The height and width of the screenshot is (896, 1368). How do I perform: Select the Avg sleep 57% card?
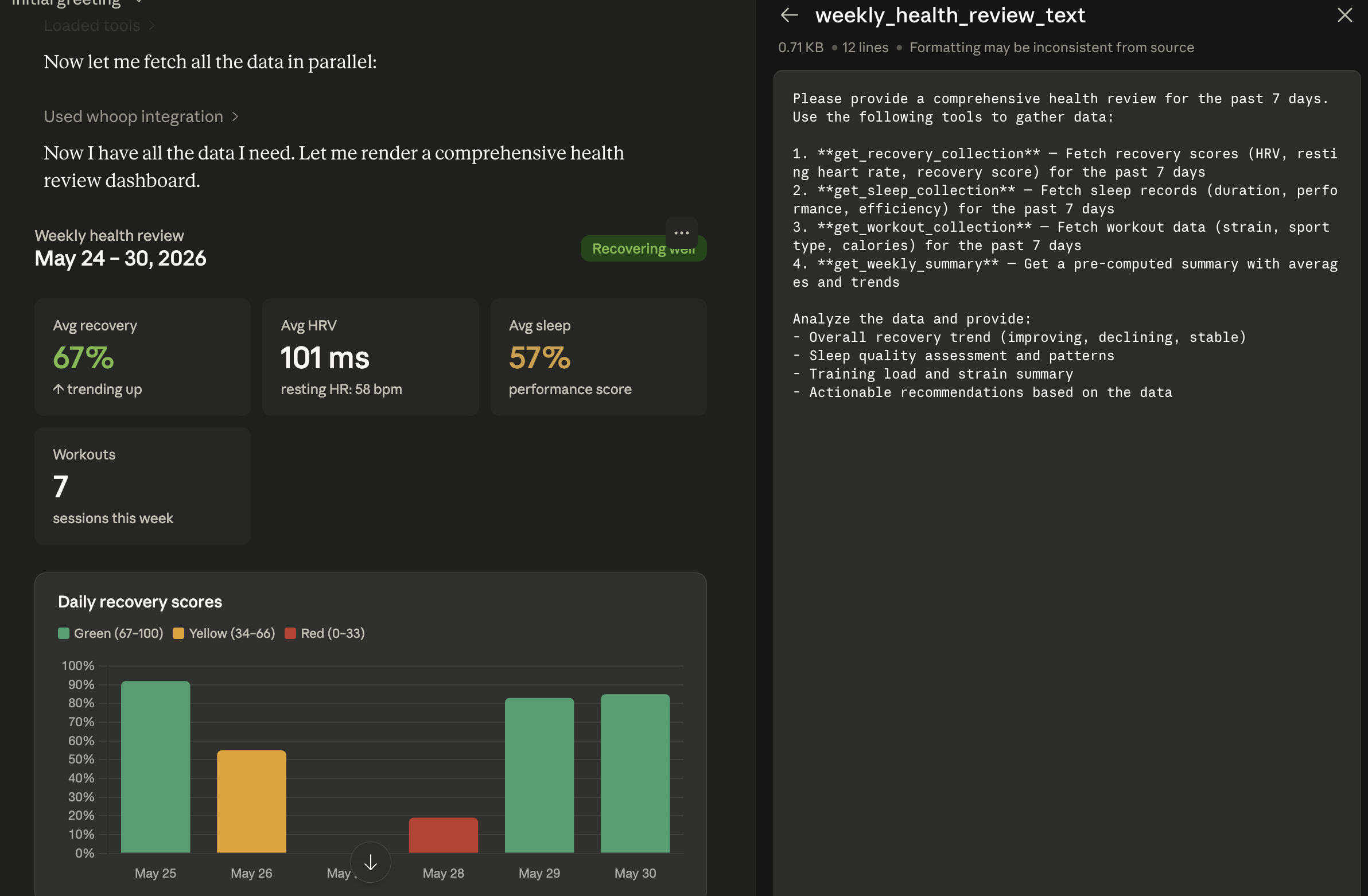pos(598,357)
